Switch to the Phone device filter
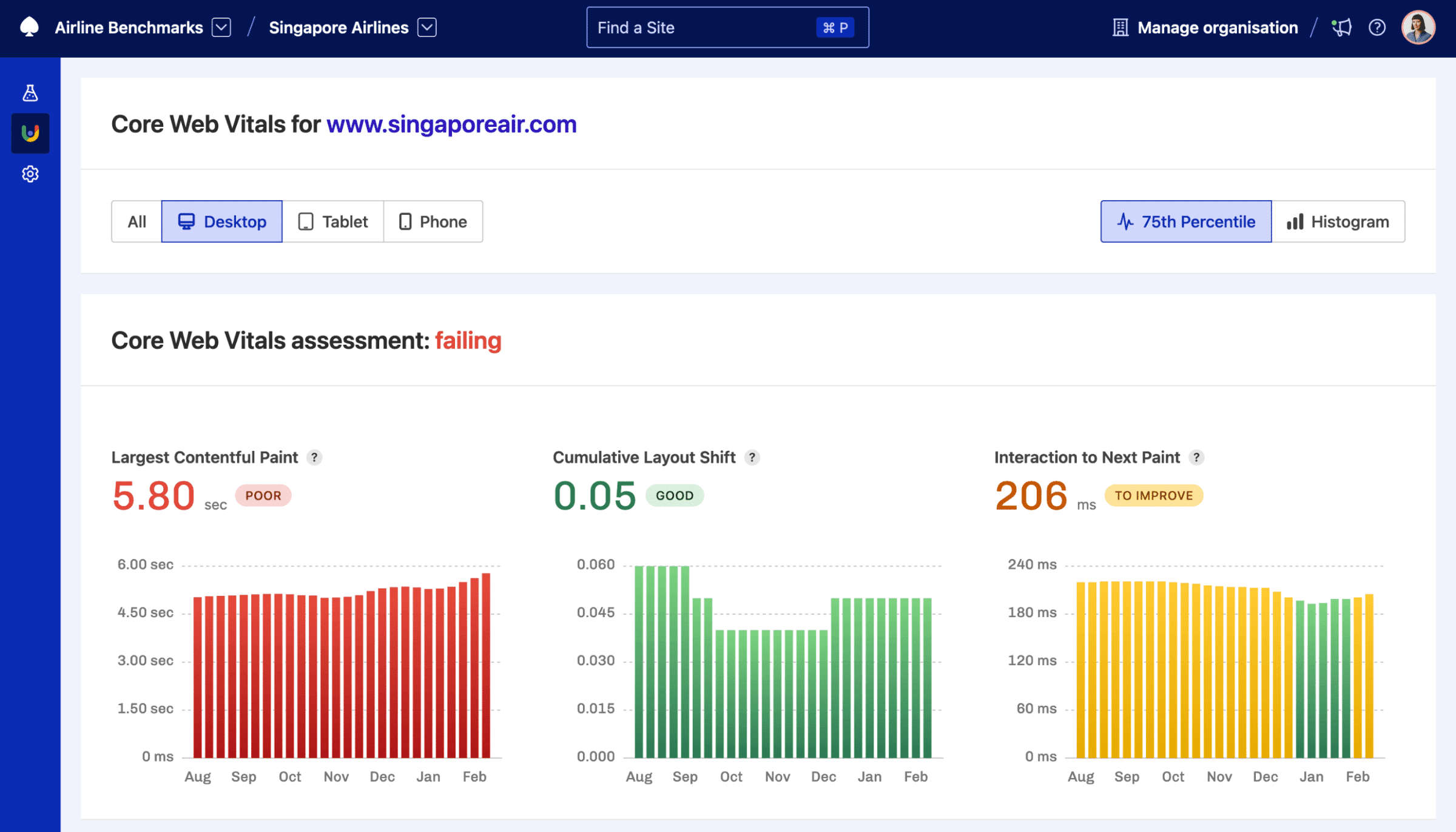This screenshot has width=1456, height=832. click(433, 222)
